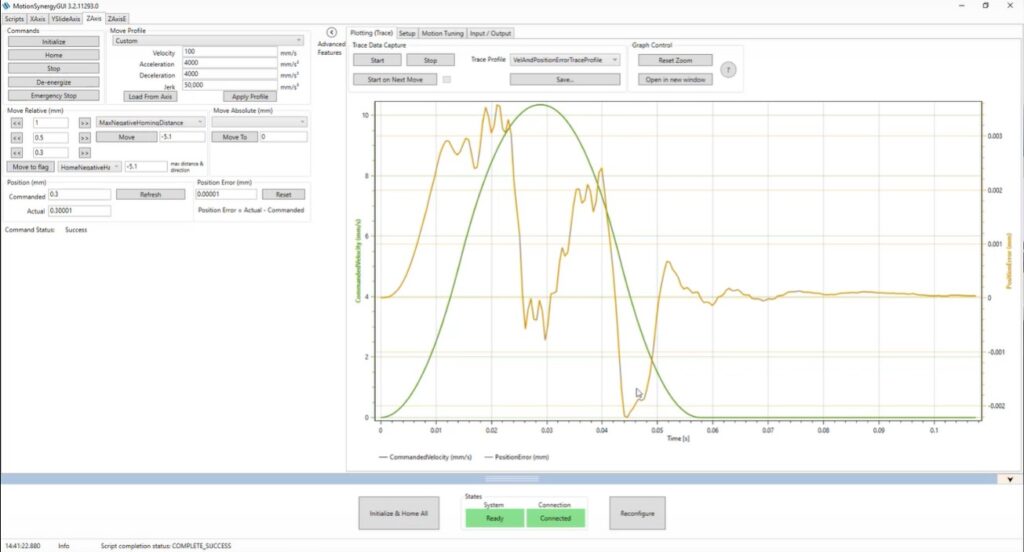Image resolution: width=1024 pixels, height=552 pixels.
Task: Click the MotionSynergyGUI title bar app icon
Action: tap(7, 5)
